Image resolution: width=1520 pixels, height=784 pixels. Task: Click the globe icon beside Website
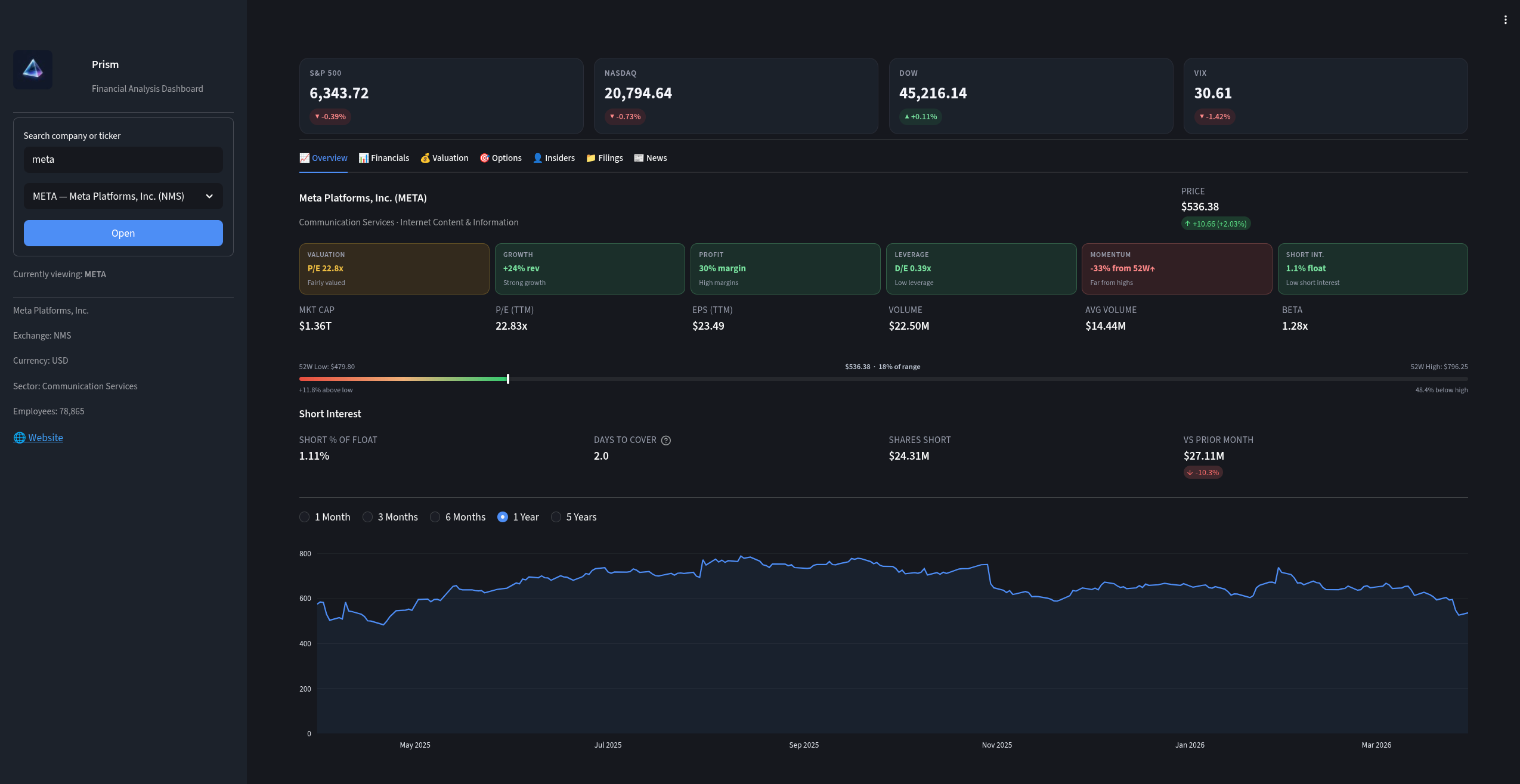point(20,438)
